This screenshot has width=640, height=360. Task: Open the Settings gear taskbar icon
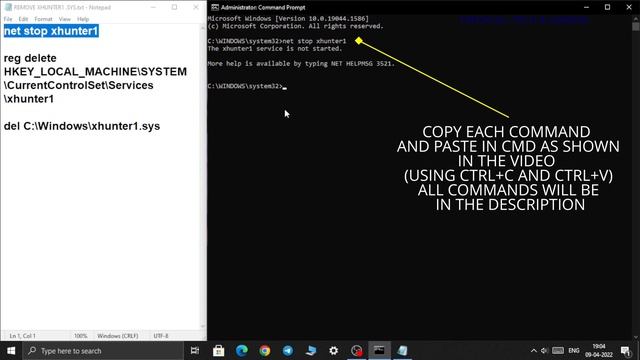tap(333, 351)
